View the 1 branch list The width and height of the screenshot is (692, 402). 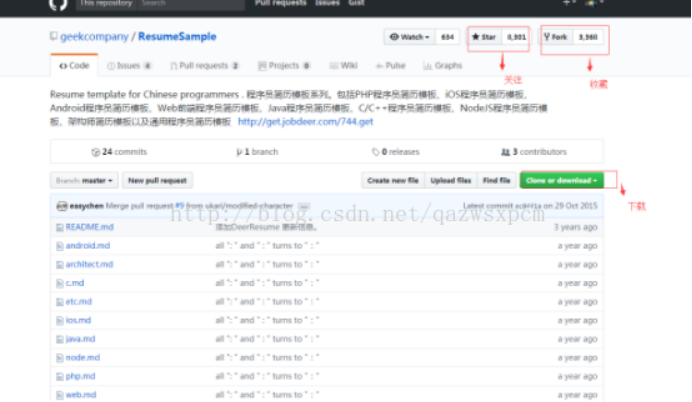[257, 152]
